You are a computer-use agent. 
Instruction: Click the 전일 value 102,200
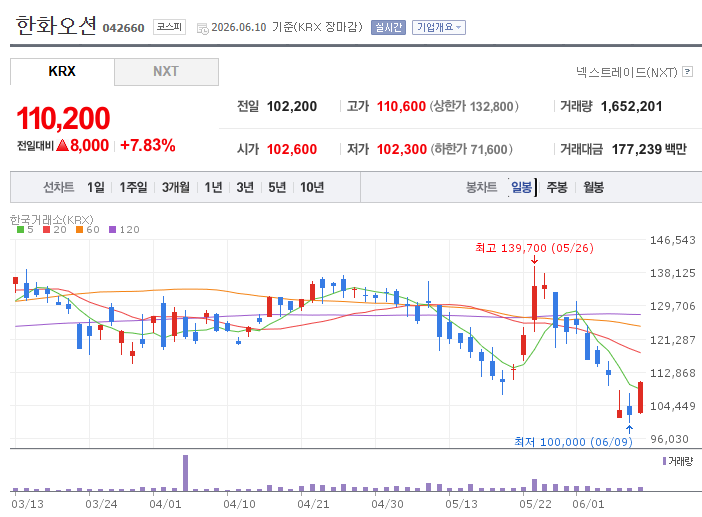tap(292, 107)
